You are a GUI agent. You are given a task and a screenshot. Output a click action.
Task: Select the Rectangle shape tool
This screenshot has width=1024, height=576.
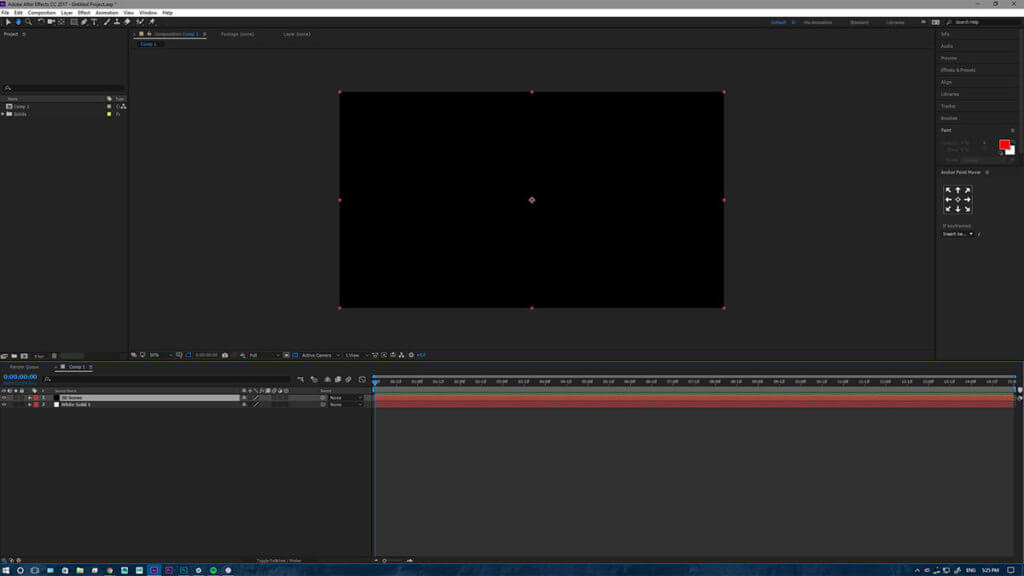coord(74,22)
